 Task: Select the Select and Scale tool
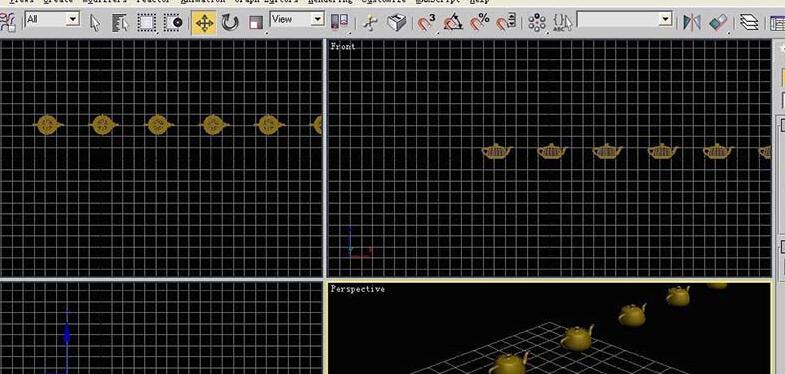pos(256,23)
